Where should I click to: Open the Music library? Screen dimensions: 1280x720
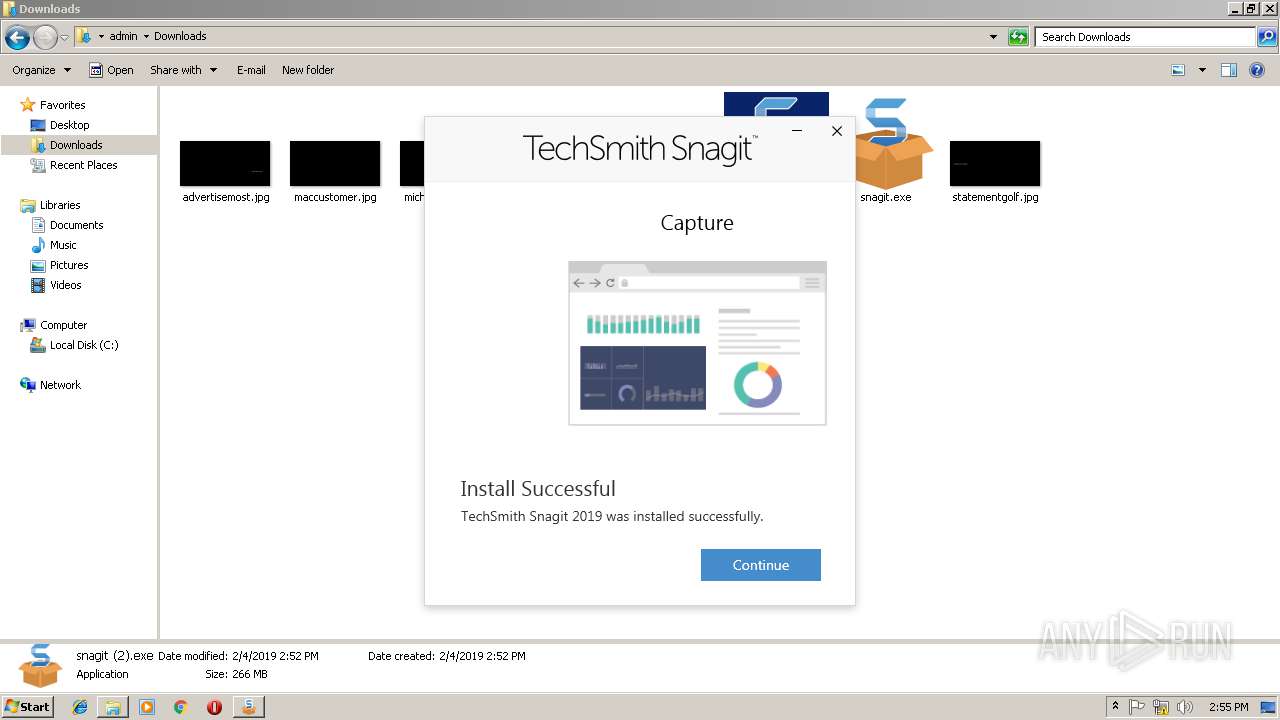pyautogui.click(x=63, y=245)
